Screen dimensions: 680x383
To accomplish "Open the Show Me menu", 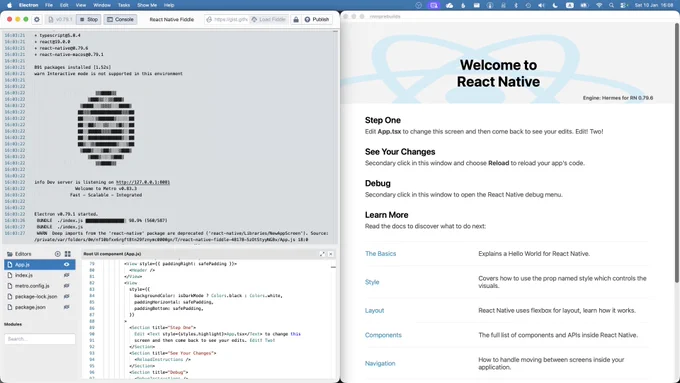I will pyautogui.click(x=147, y=5).
